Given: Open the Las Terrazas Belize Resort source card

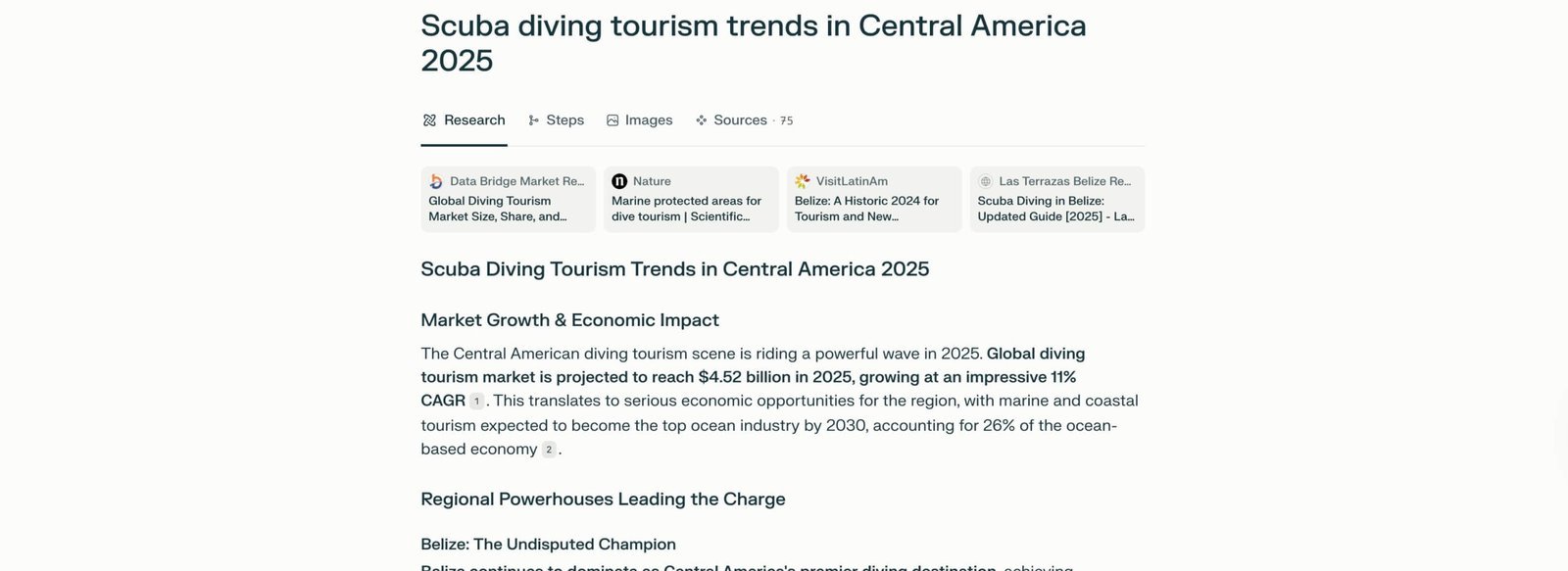Looking at the screenshot, I should click(1057, 199).
